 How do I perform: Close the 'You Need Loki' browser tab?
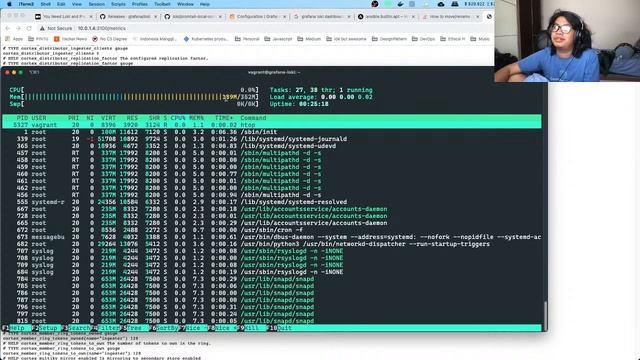[91, 17]
